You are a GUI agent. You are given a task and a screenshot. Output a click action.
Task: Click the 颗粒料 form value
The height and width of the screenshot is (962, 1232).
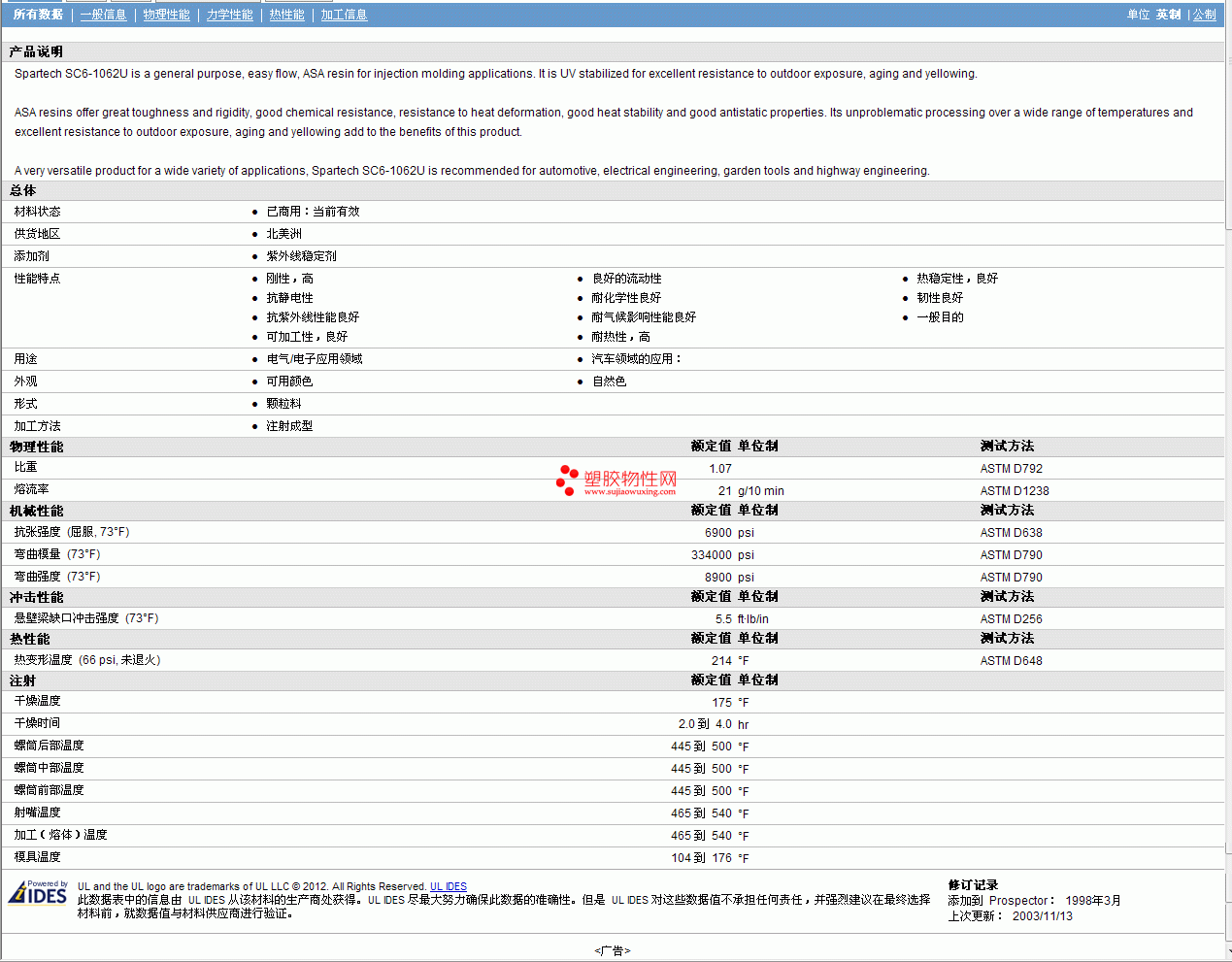[283, 403]
